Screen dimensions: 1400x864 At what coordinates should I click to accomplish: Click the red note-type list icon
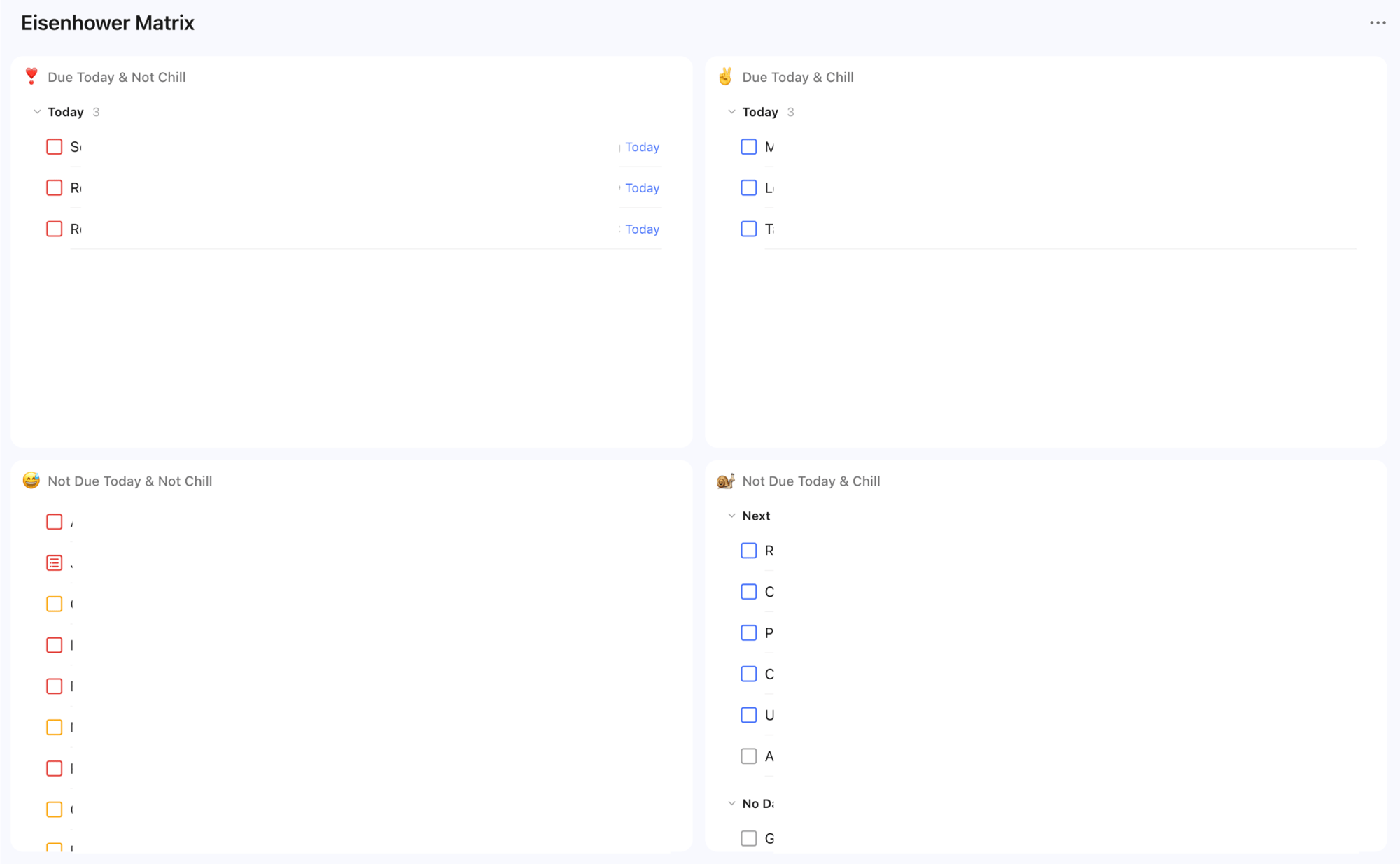coord(55,563)
